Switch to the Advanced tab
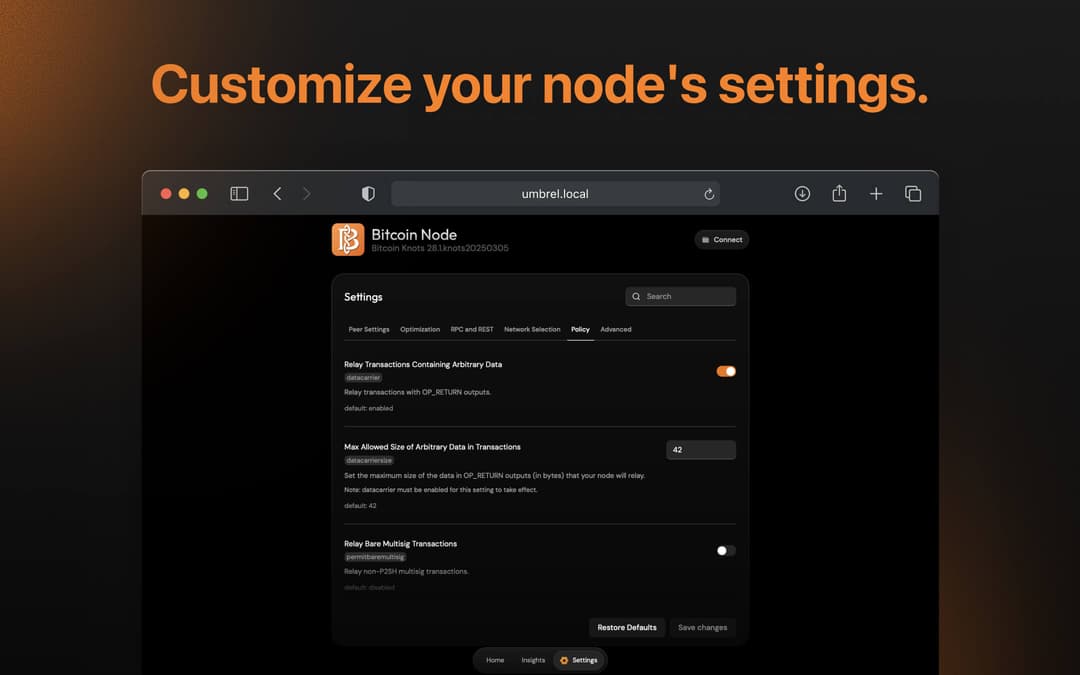Screen dimensions: 1080x675 pos(616,329)
